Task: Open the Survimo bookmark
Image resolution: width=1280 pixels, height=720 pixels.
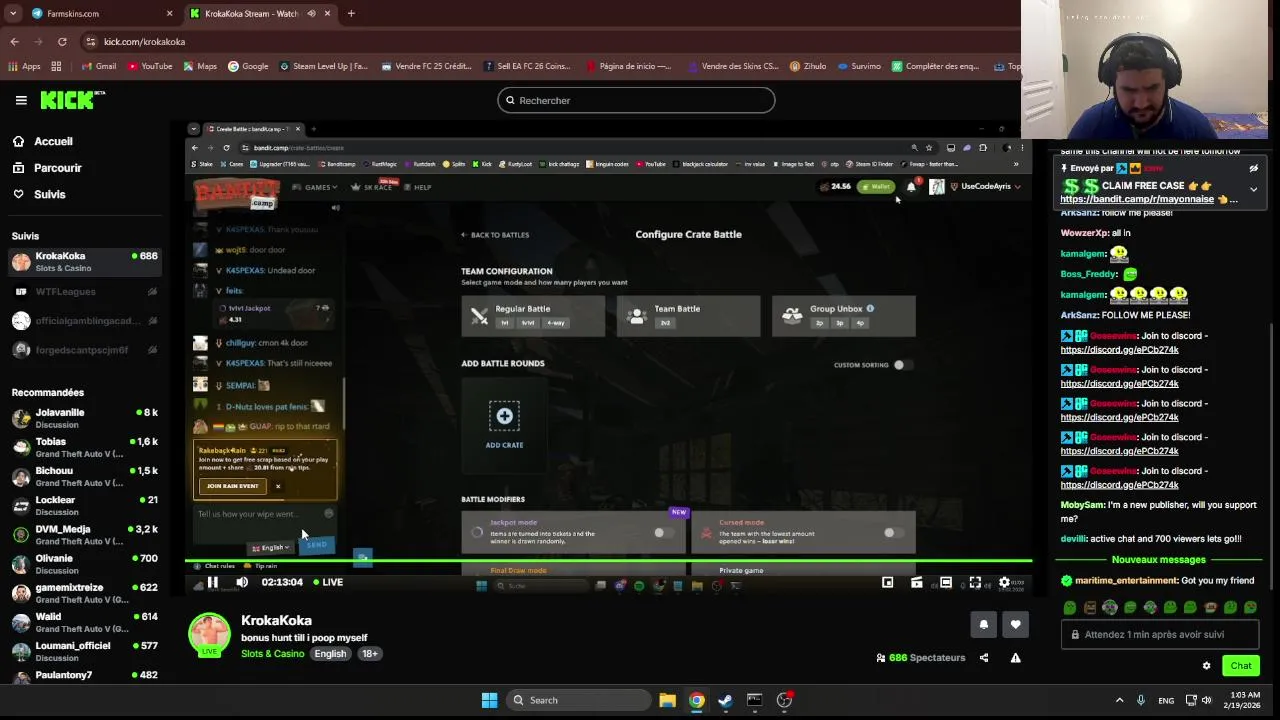Action: point(859,66)
